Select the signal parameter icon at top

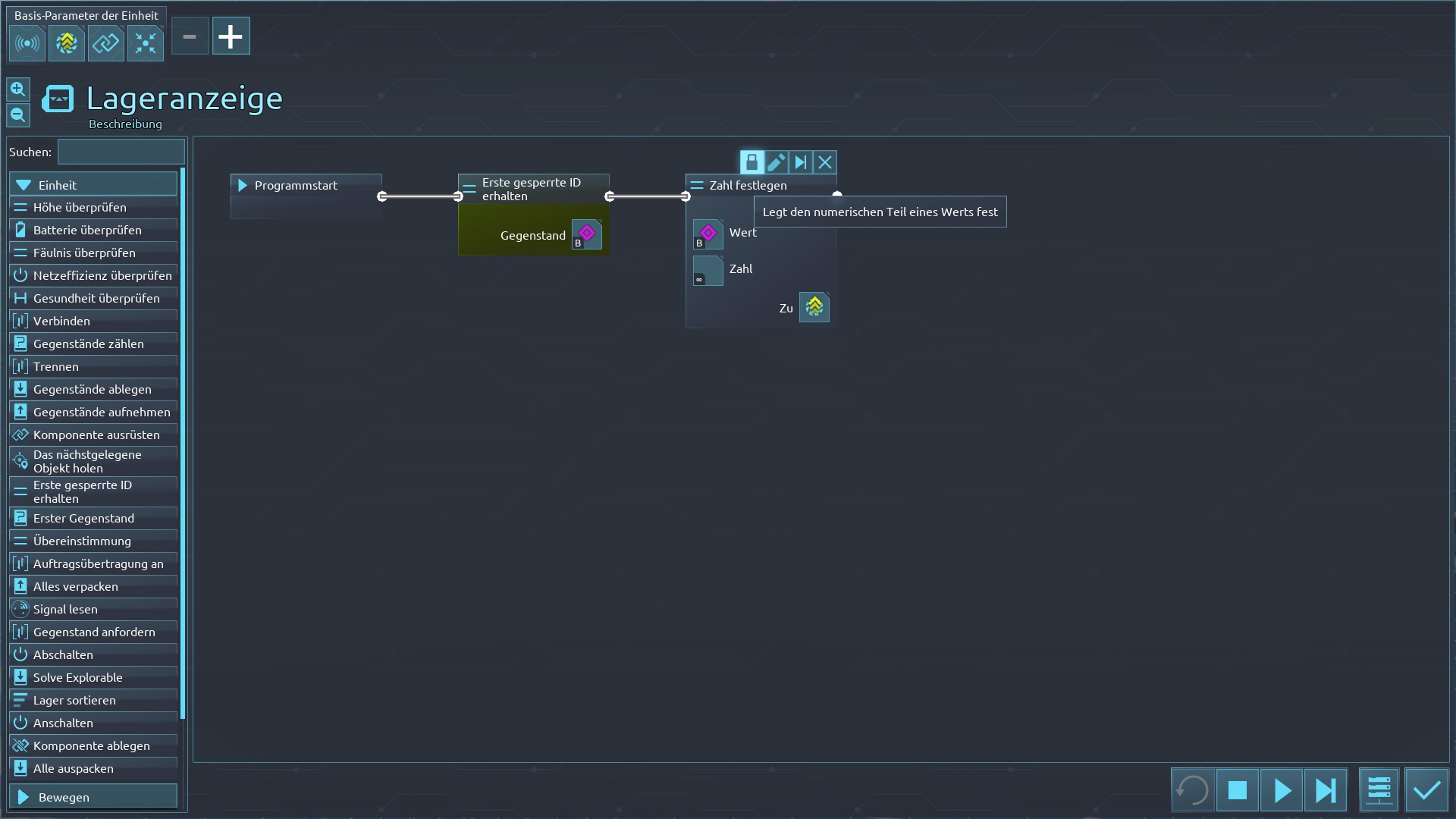tap(27, 43)
